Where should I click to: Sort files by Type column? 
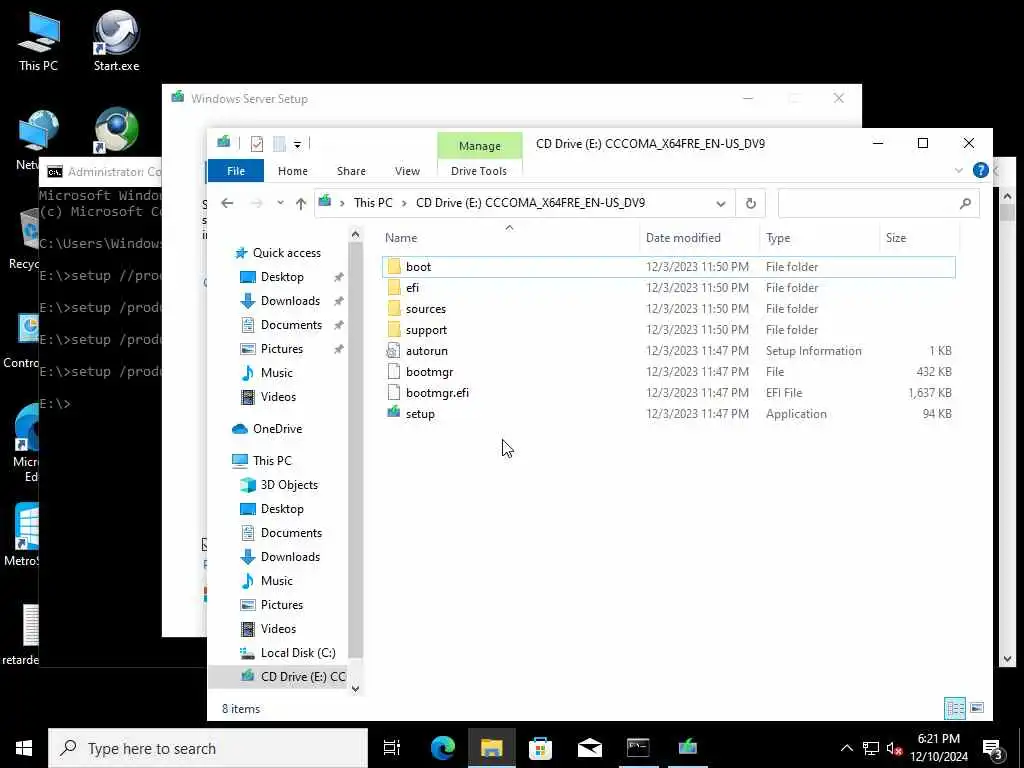point(820,238)
